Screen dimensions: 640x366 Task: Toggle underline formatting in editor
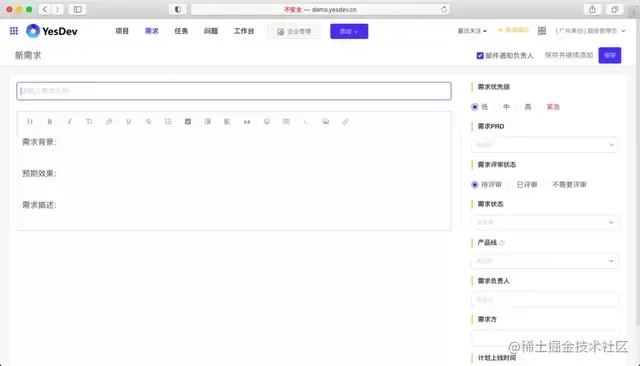click(x=129, y=122)
